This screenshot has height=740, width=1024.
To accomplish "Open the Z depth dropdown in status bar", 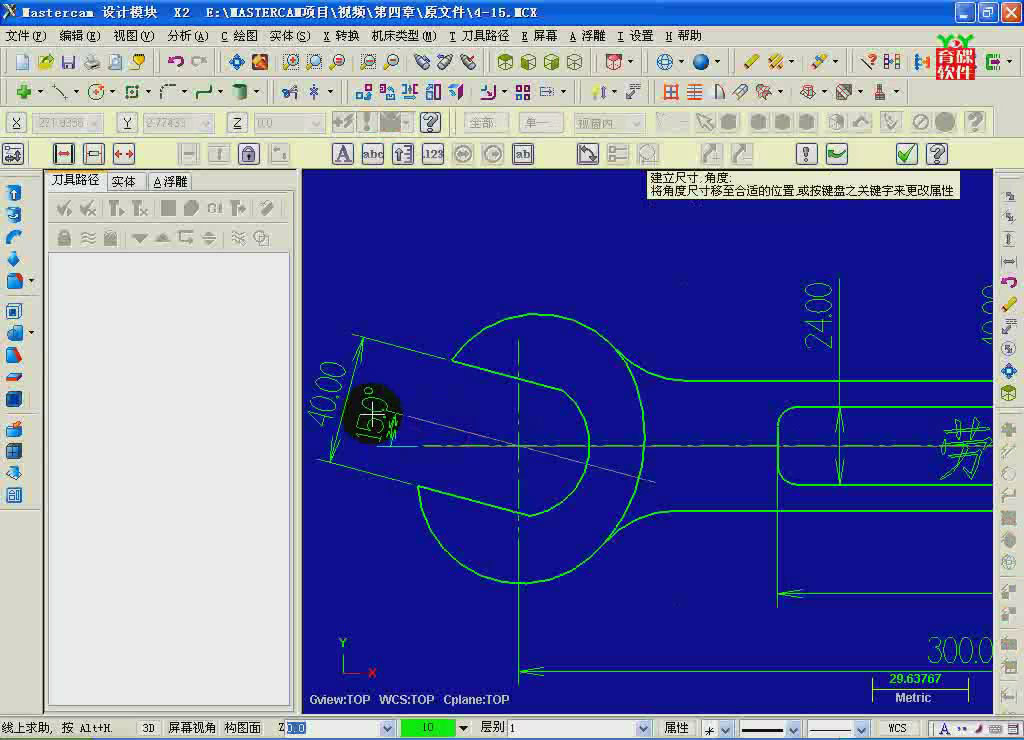I will (387, 728).
